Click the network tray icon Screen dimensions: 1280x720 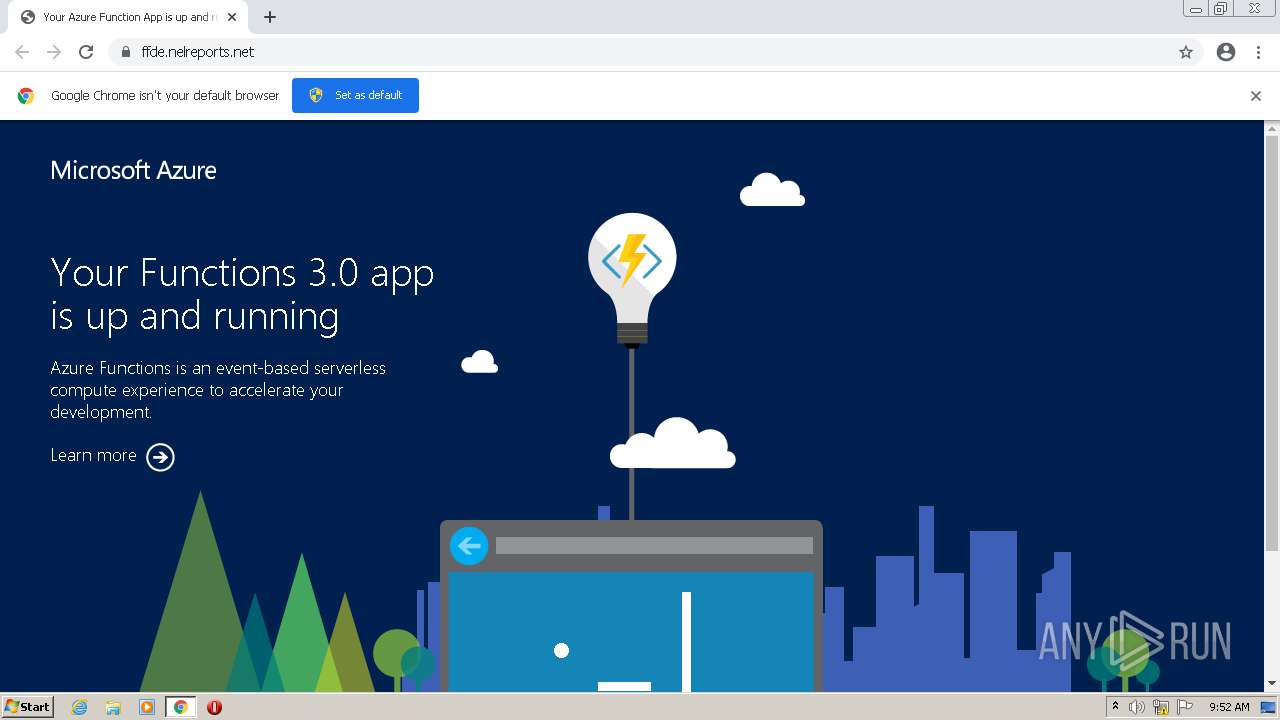tap(1161, 707)
